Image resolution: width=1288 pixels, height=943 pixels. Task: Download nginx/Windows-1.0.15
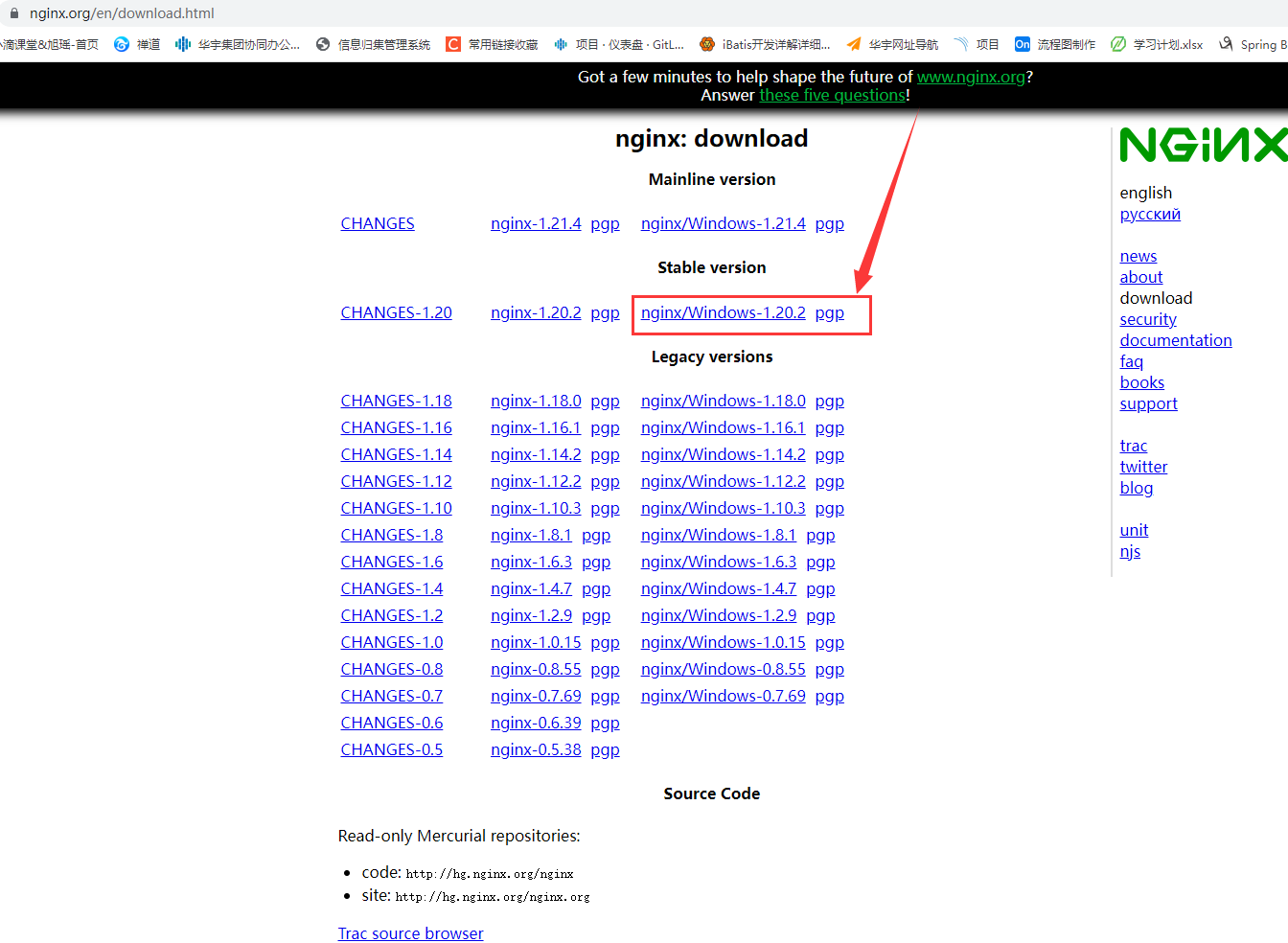[x=724, y=642]
